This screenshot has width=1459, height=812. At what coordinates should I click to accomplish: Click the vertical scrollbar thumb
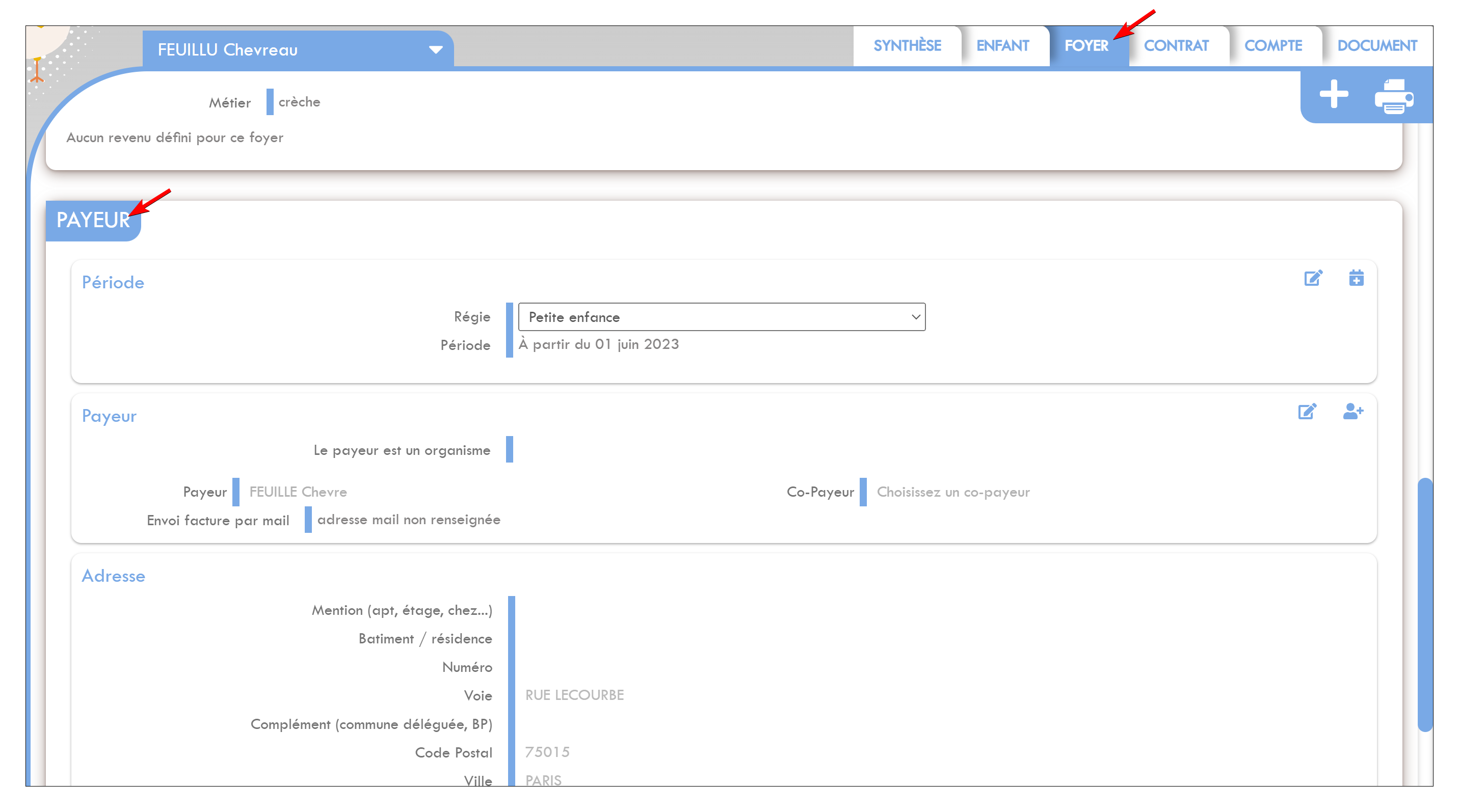click(1424, 605)
